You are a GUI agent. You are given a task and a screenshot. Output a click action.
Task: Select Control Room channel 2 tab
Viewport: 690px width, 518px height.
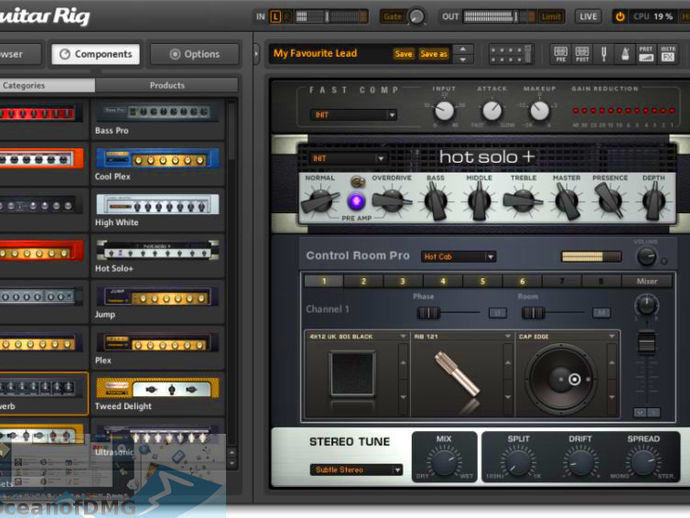(x=363, y=281)
